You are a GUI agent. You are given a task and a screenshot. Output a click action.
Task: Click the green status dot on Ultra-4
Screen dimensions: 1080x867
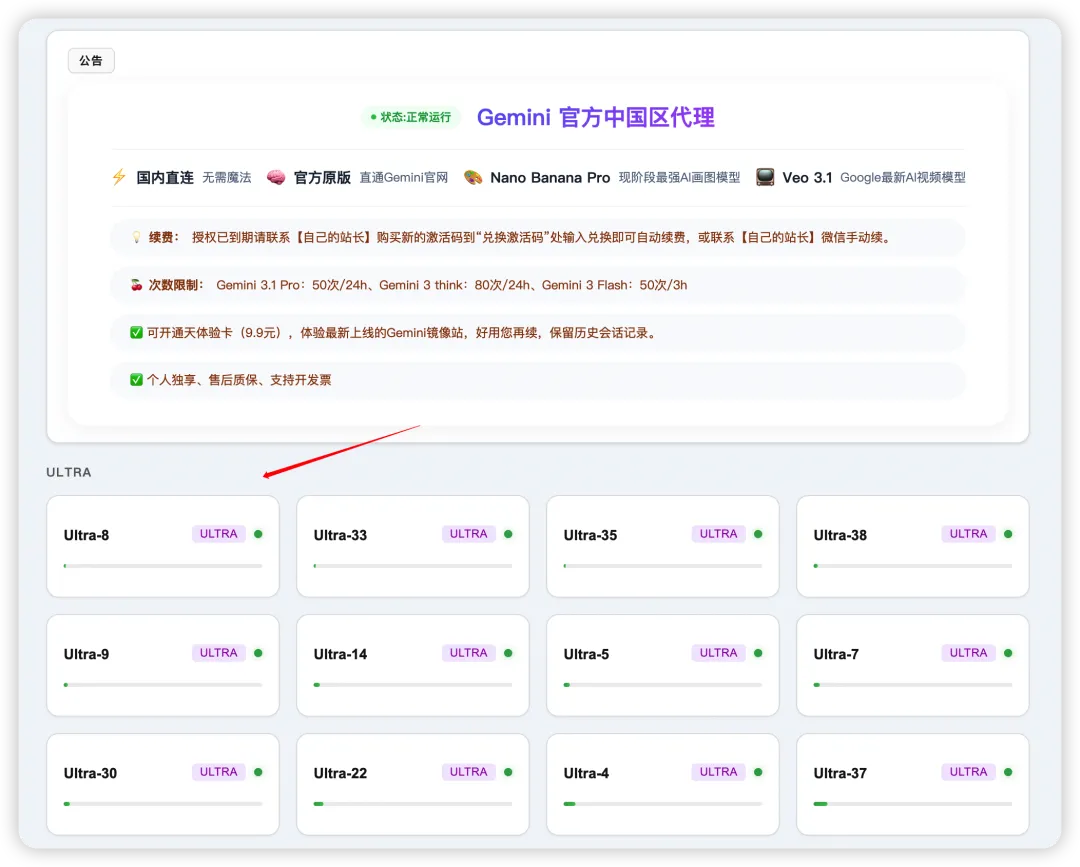pyautogui.click(x=758, y=772)
